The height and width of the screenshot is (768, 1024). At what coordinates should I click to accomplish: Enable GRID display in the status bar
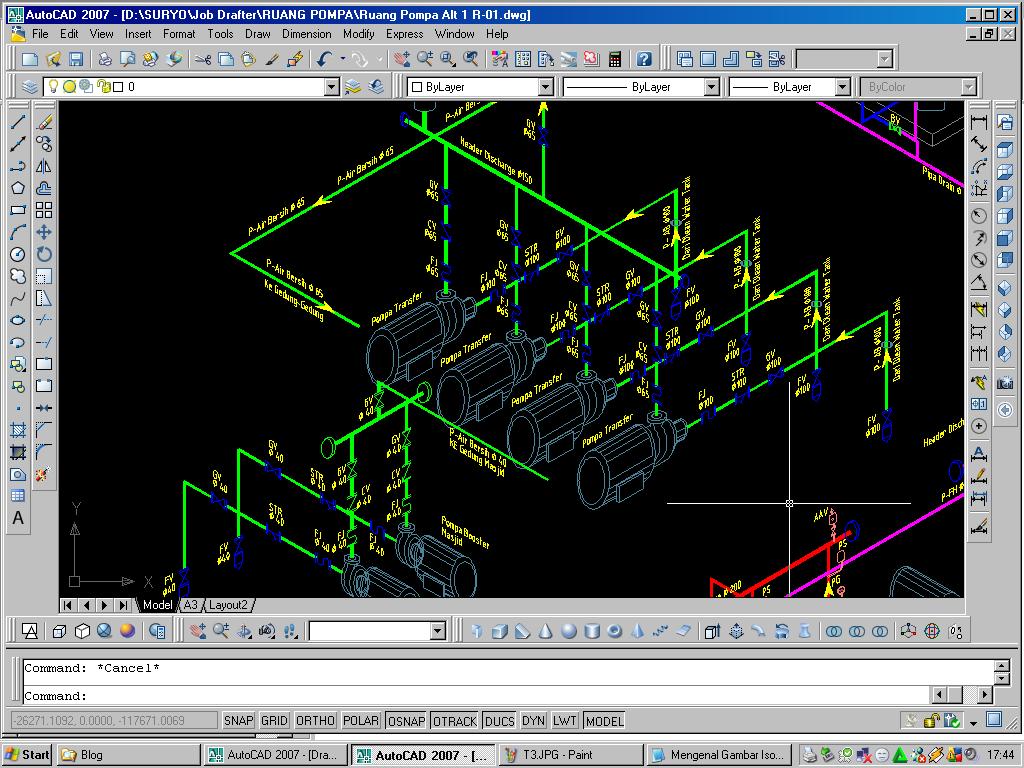[x=273, y=720]
